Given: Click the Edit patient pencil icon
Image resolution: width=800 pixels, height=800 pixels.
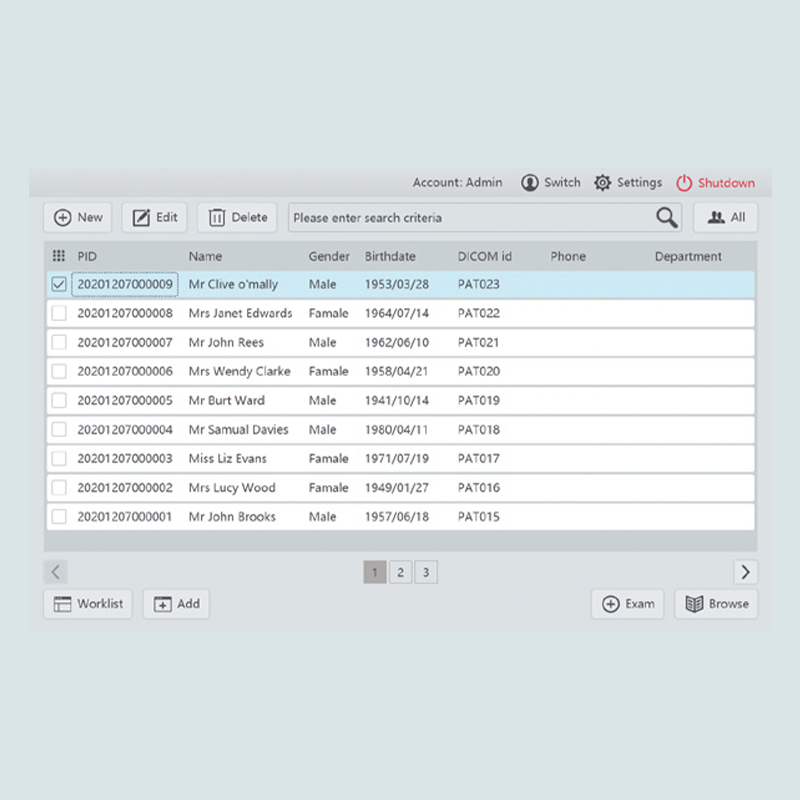Looking at the screenshot, I should click(x=141, y=217).
